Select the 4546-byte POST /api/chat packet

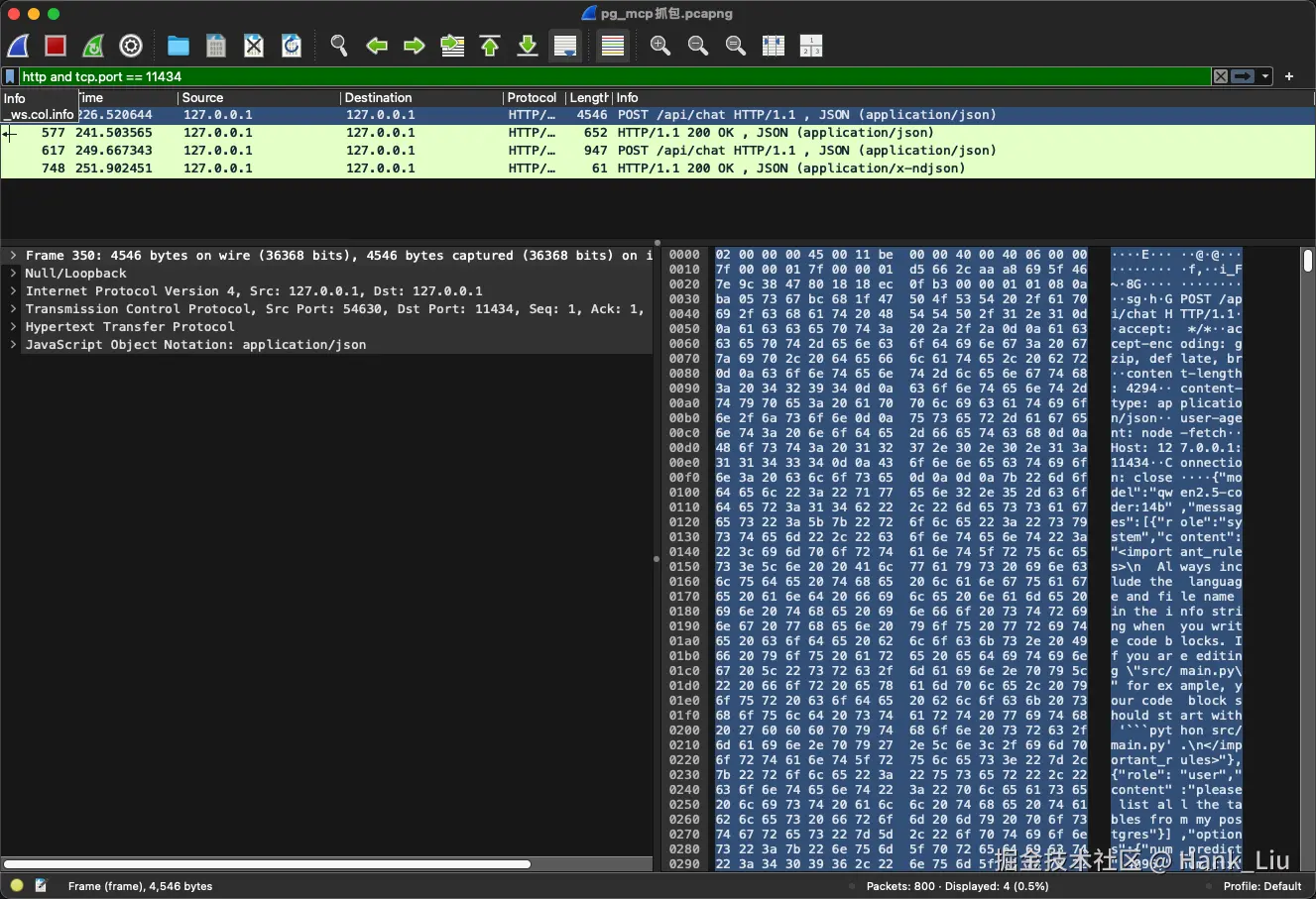coord(658,115)
